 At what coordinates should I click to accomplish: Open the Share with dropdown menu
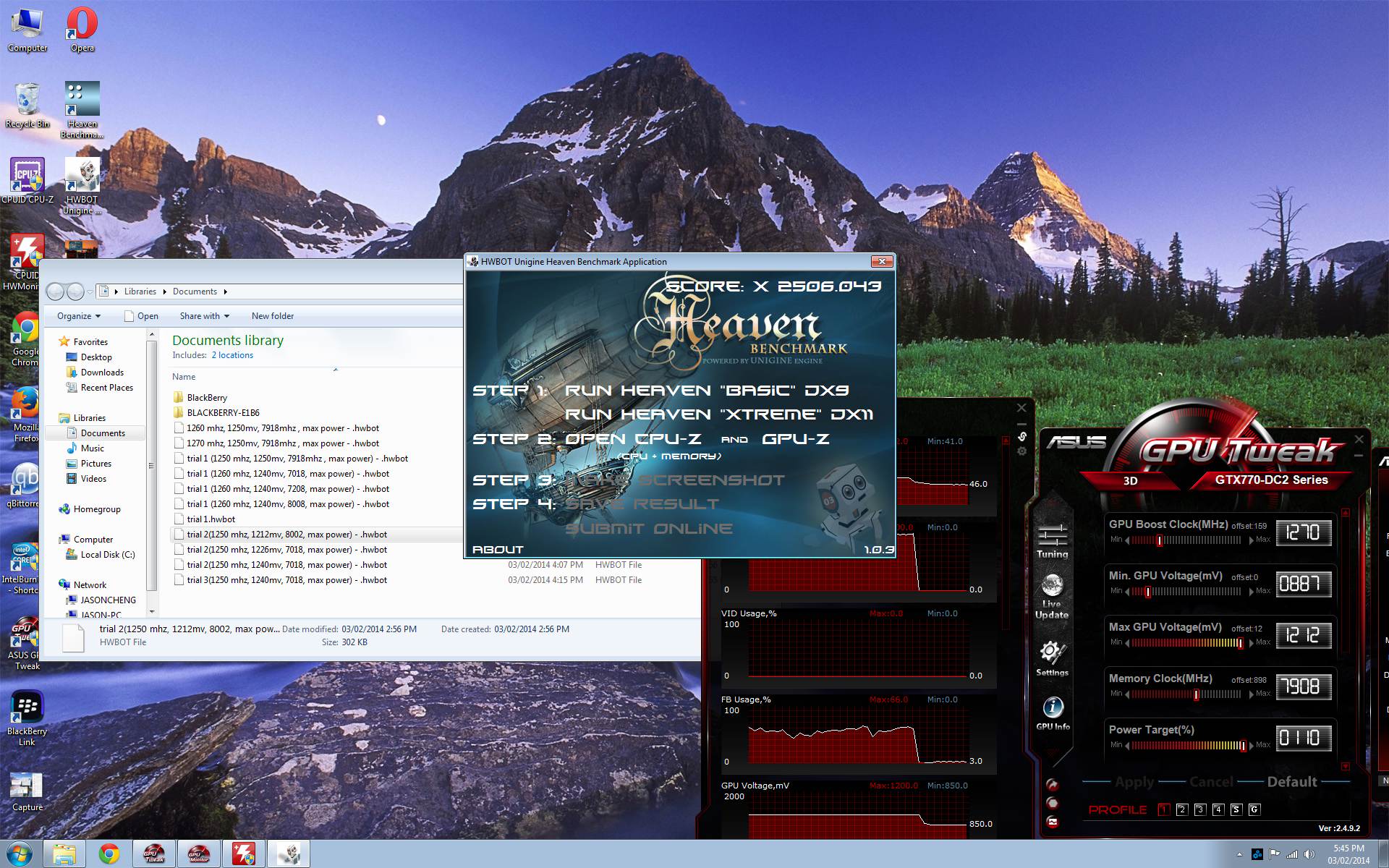(205, 316)
